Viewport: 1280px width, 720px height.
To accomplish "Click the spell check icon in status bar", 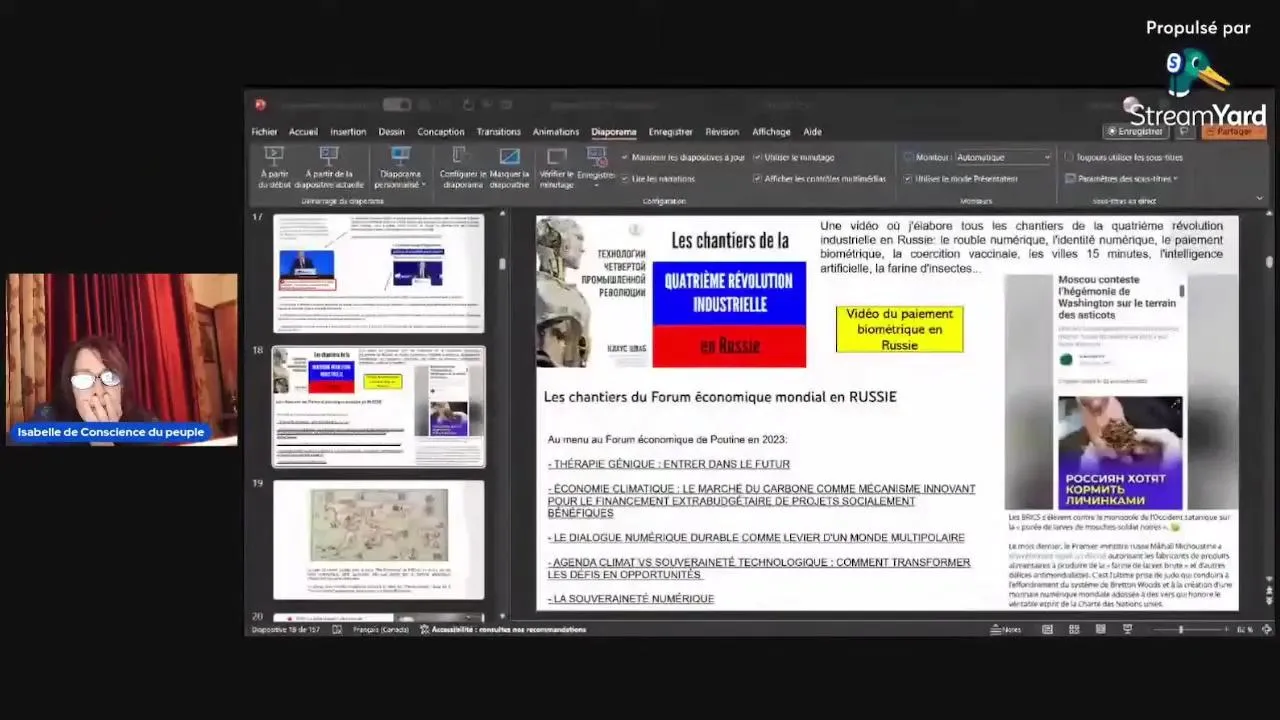I will click(337, 630).
